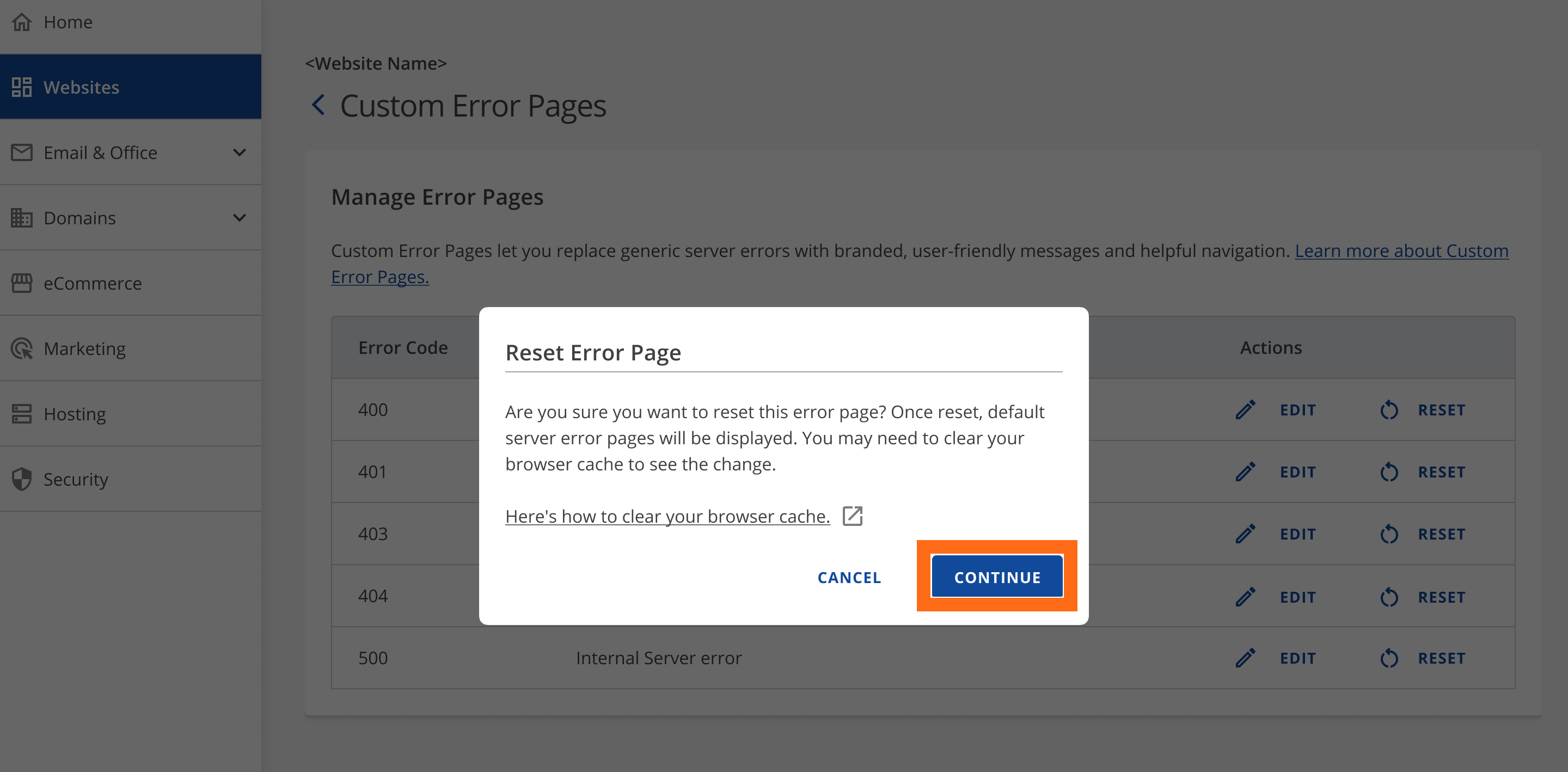The height and width of the screenshot is (772, 1568).
Task: Click the Security shield icon
Action: (22, 479)
